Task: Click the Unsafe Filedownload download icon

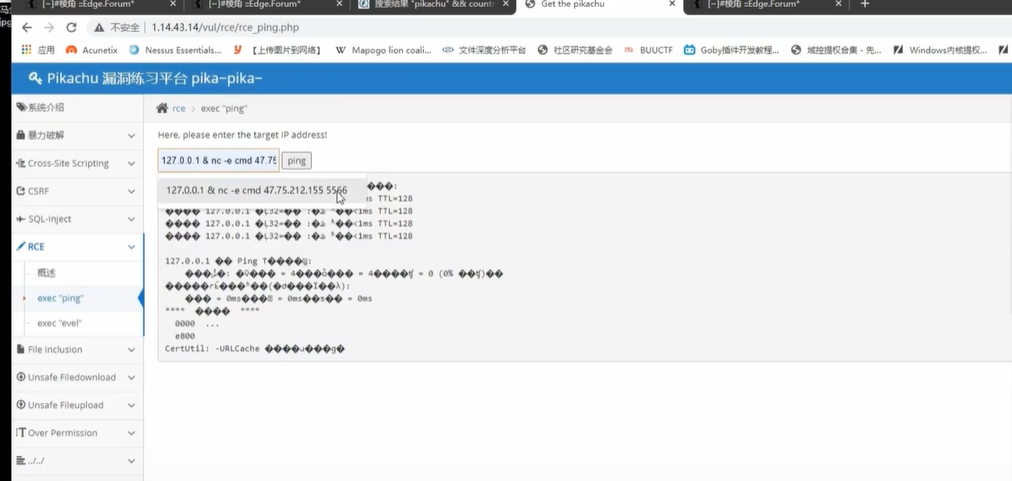Action: coord(21,377)
